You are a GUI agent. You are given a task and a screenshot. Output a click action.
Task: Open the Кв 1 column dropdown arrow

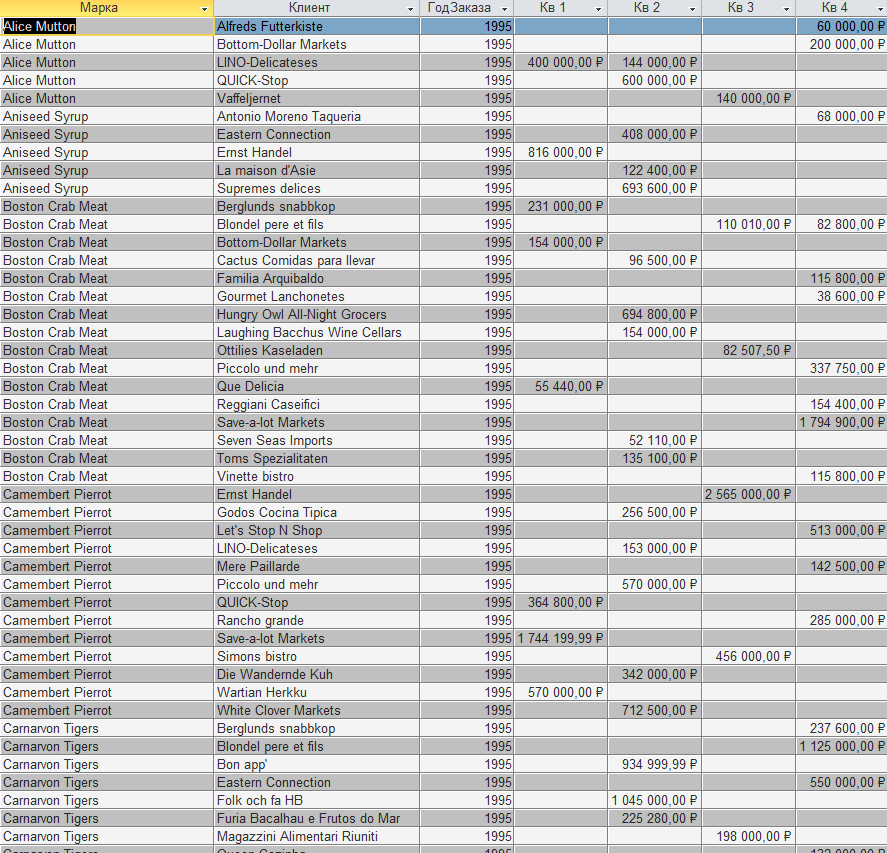598,8
